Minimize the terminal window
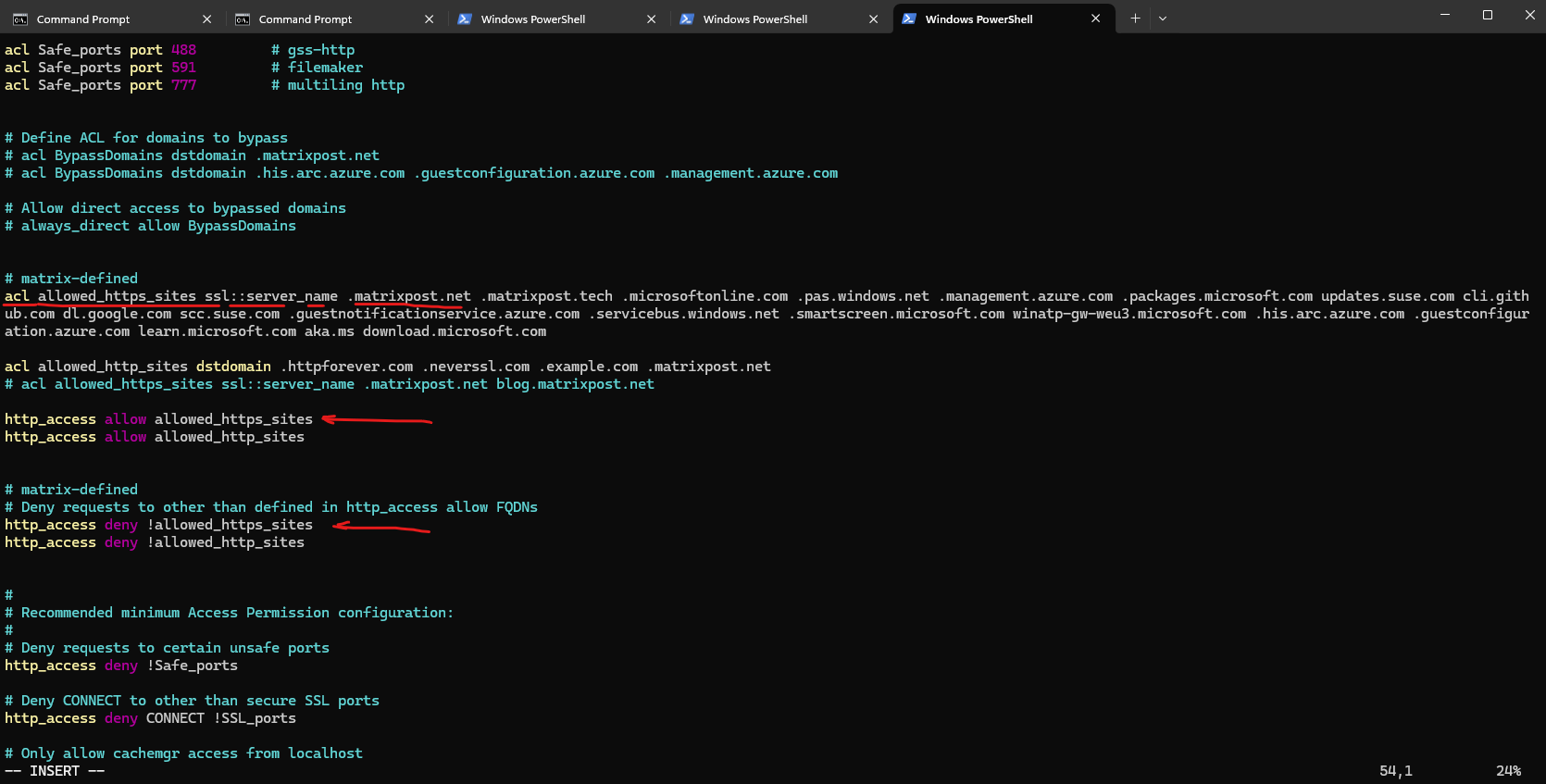Screen dimensions: 1546x784 1445,16
